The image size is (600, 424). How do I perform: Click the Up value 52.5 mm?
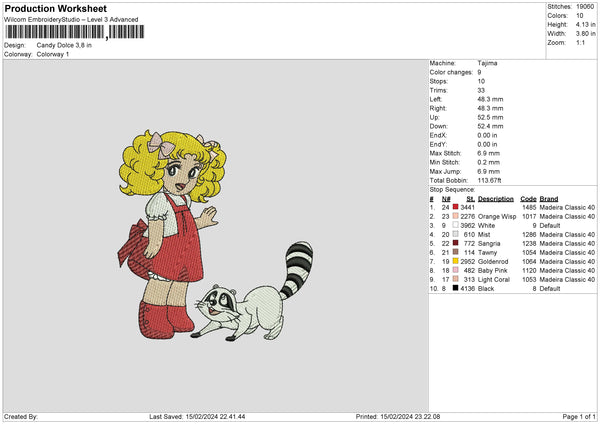(490, 117)
